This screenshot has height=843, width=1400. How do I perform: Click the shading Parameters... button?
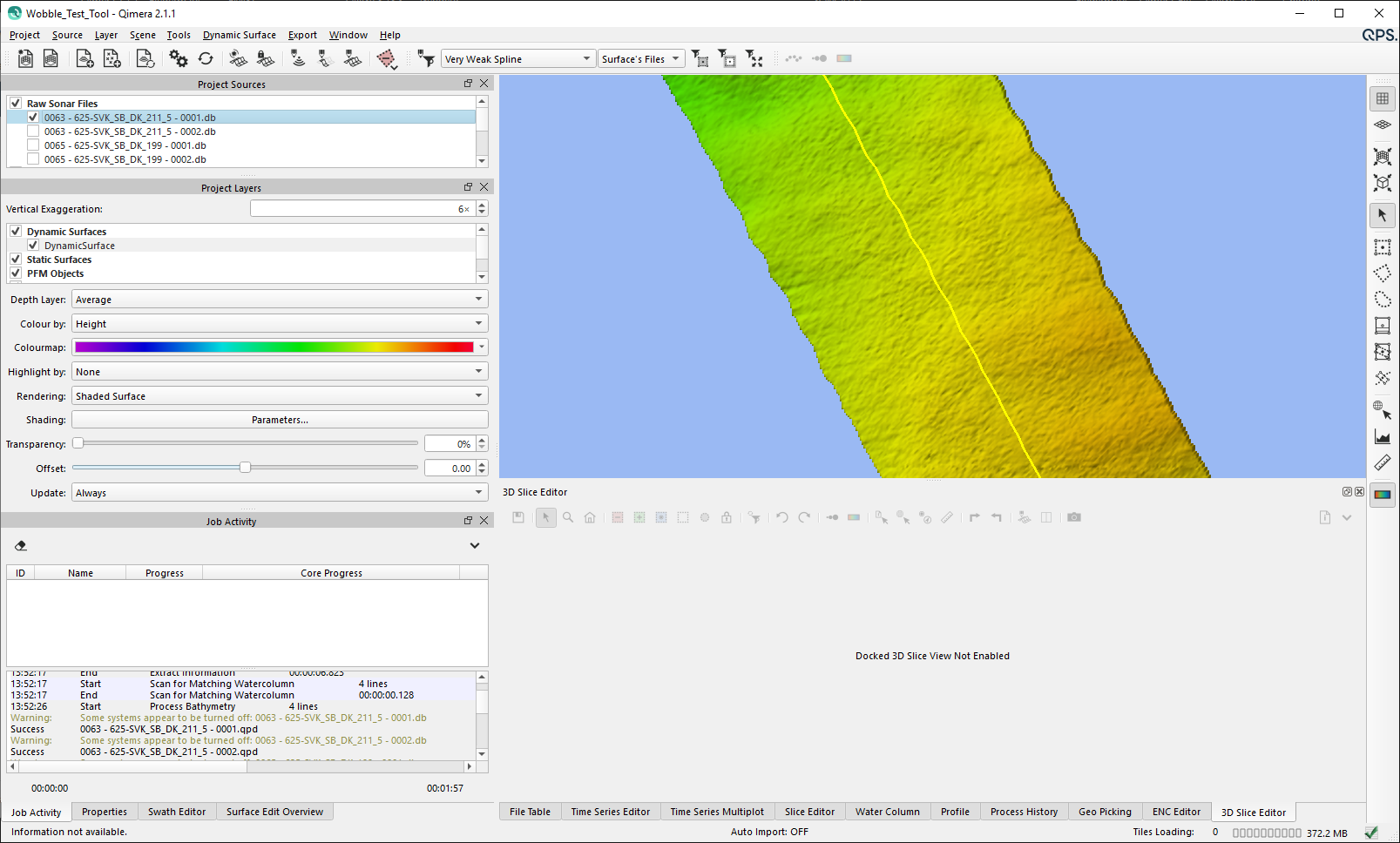tap(280, 420)
